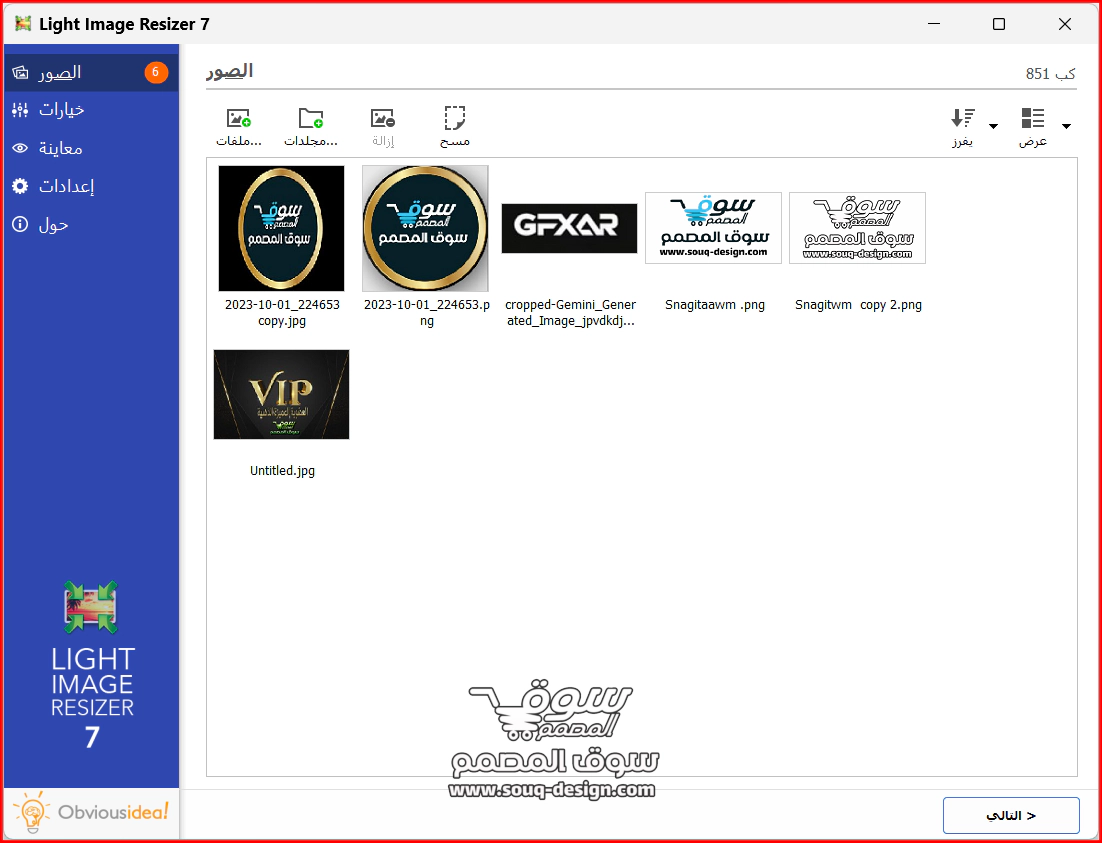1102x843 pixels.
Task: Click the الصور page heading
Action: tap(229, 71)
